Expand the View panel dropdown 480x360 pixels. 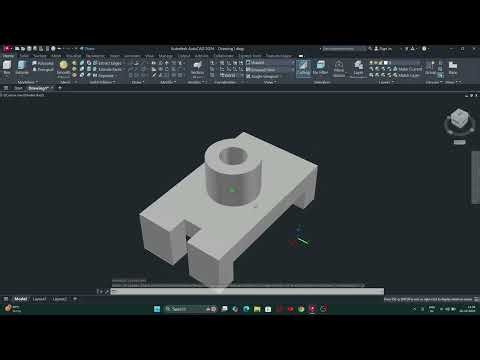click(270, 82)
